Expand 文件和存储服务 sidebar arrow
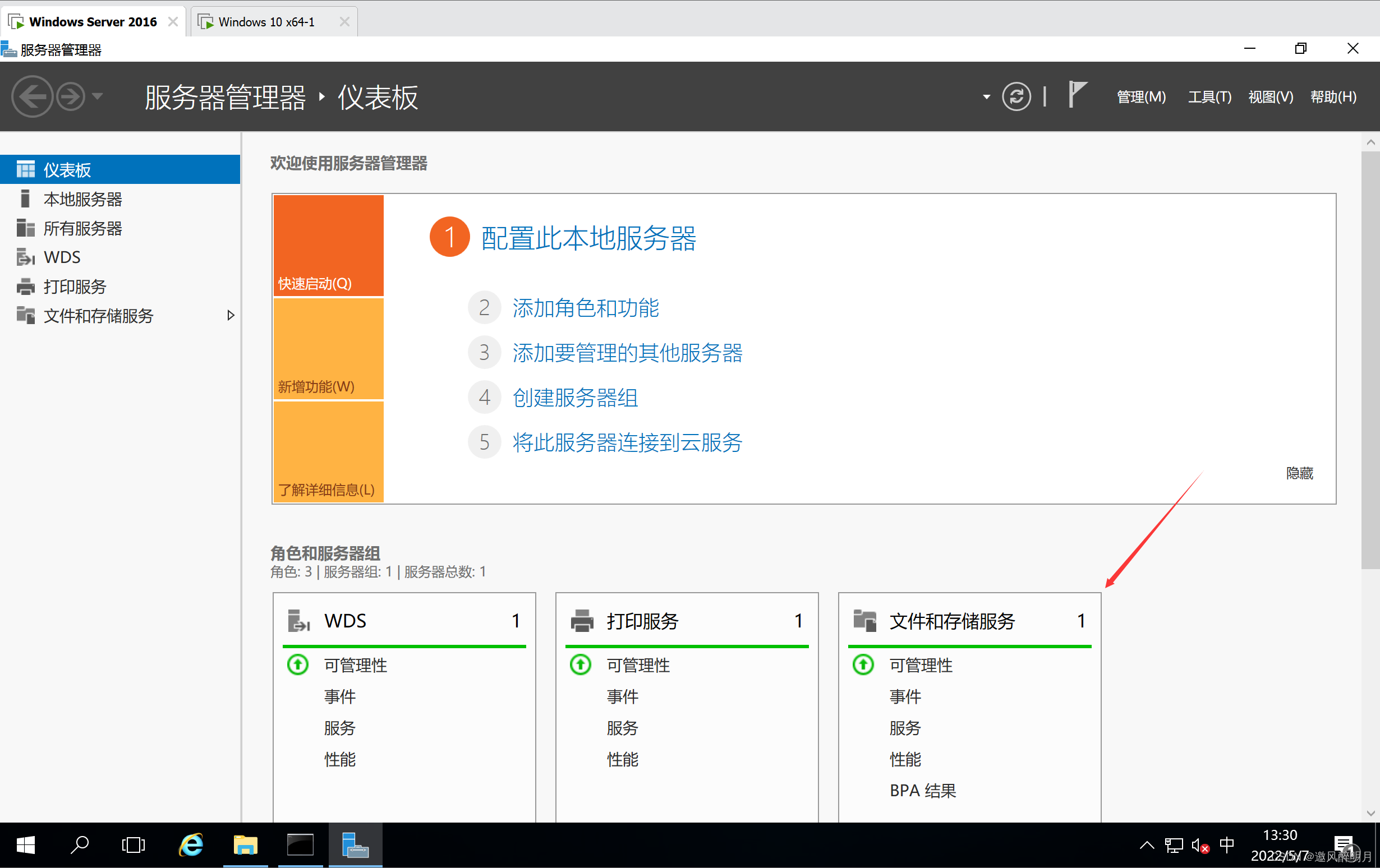 (x=231, y=316)
